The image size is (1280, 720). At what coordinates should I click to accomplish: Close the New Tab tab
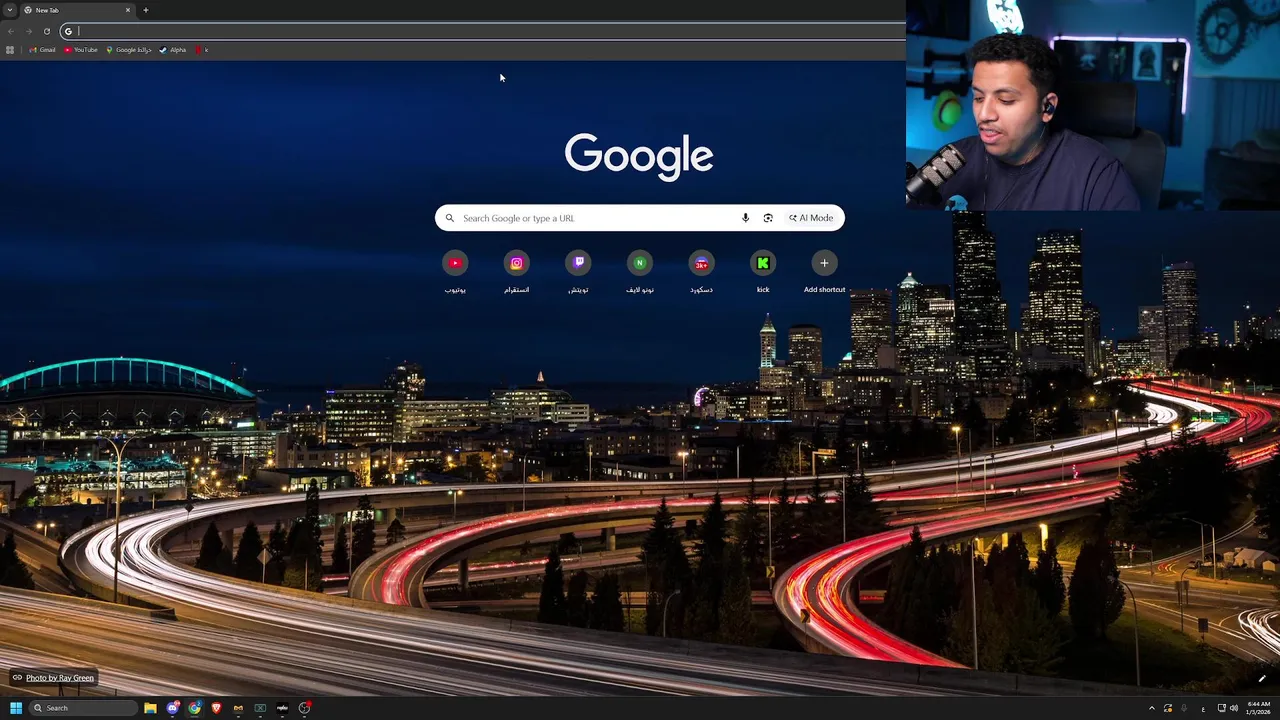pos(128,10)
